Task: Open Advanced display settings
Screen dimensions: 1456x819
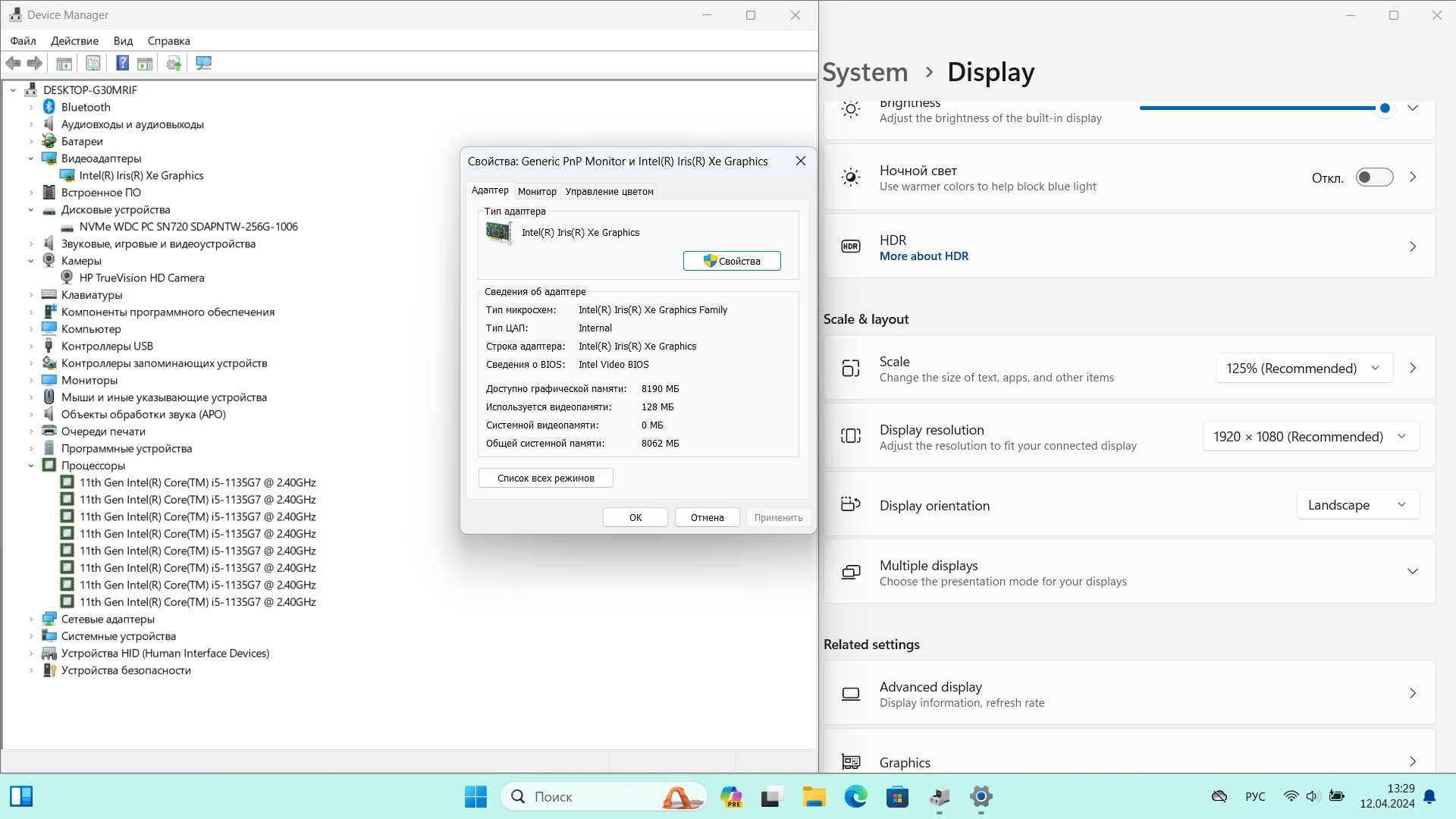Action: [1130, 694]
